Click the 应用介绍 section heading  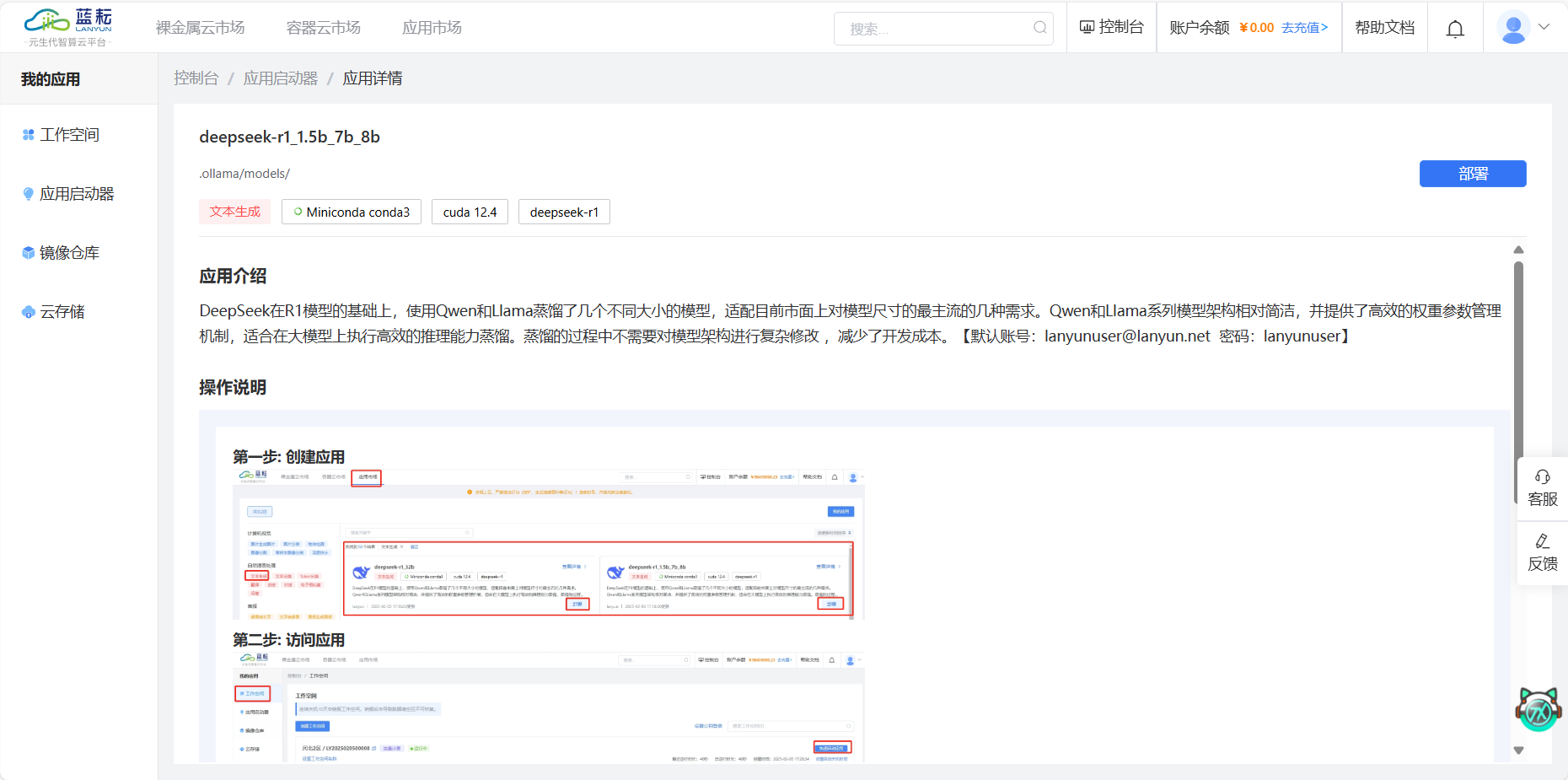pyautogui.click(x=233, y=276)
